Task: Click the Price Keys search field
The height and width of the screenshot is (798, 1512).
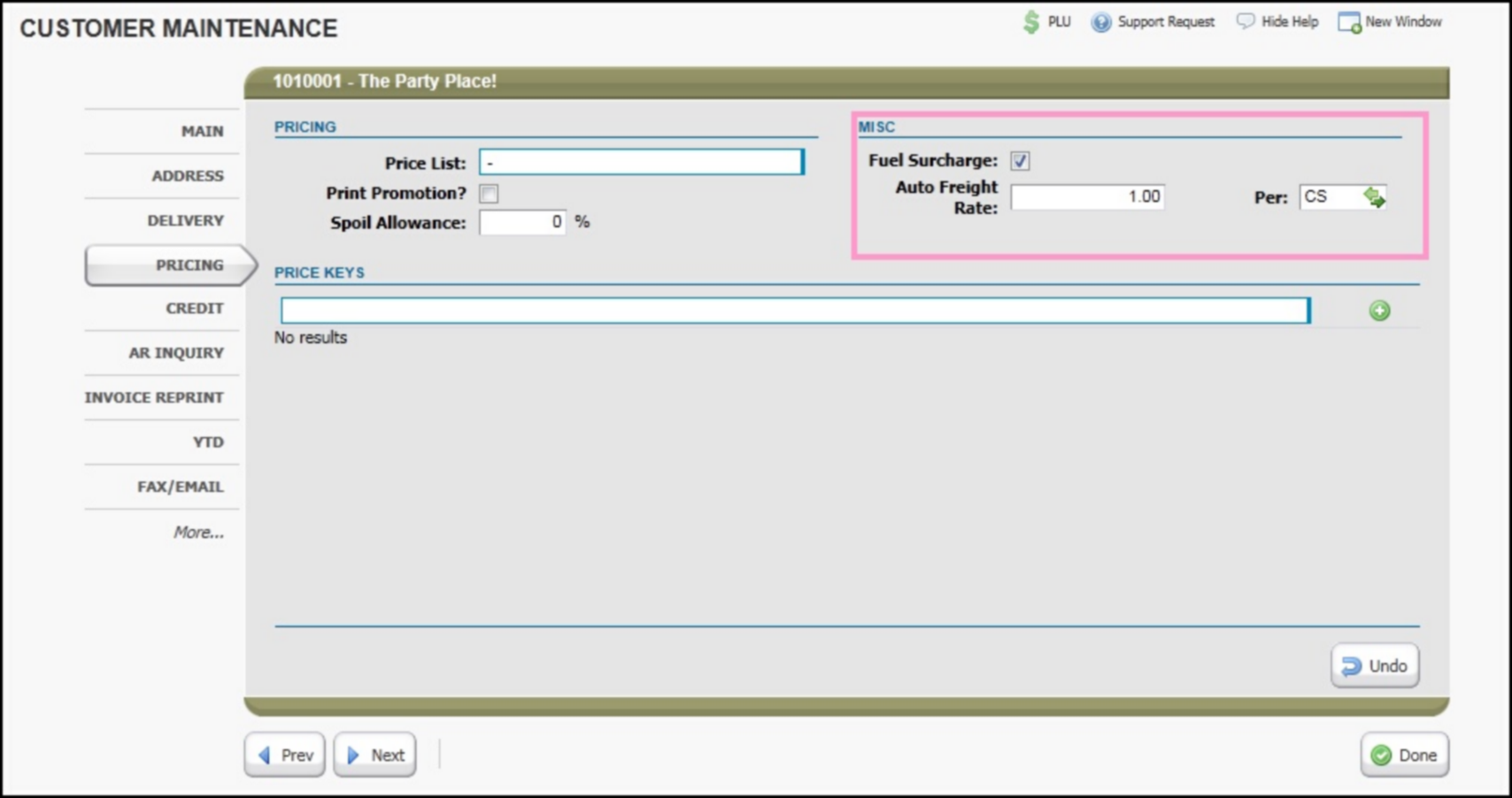Action: pyautogui.click(x=795, y=311)
